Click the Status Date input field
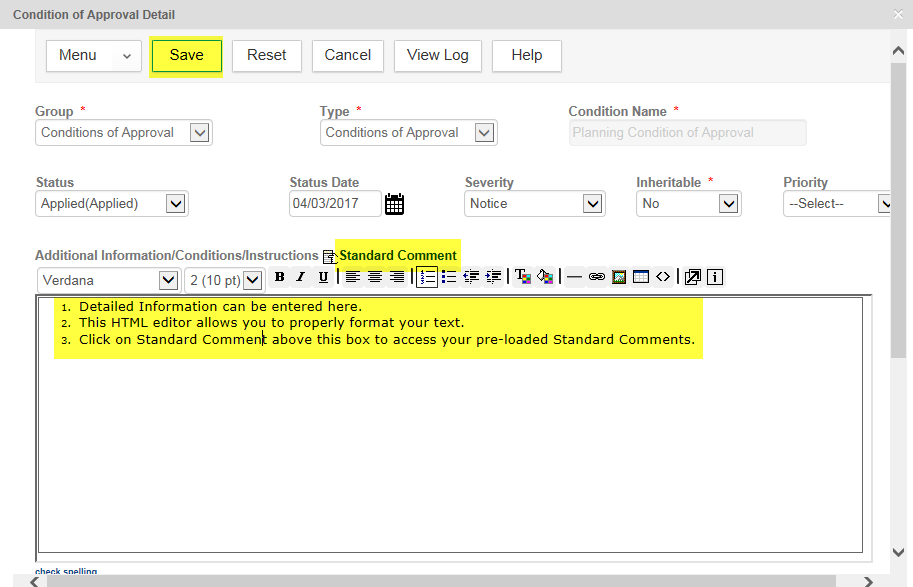913x587 pixels. pyautogui.click(x=335, y=204)
